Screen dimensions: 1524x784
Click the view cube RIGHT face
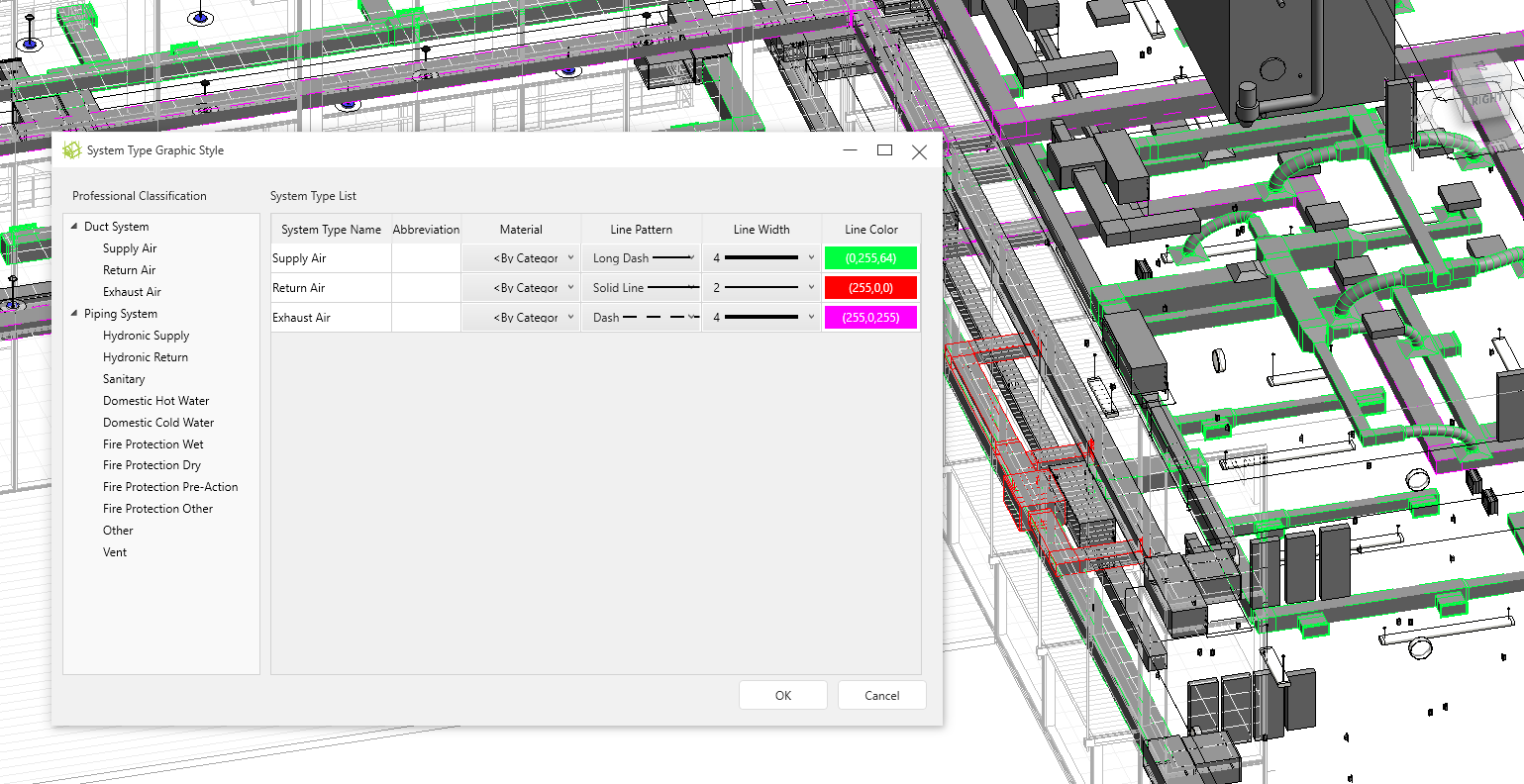[x=1483, y=97]
